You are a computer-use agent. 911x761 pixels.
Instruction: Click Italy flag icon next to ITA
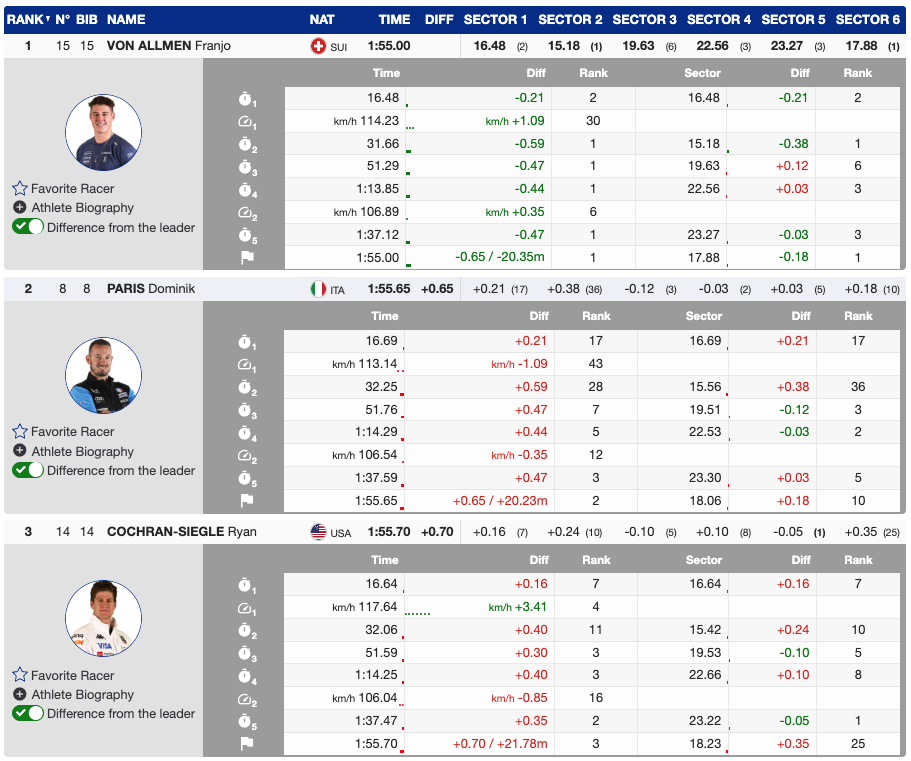[x=319, y=289]
